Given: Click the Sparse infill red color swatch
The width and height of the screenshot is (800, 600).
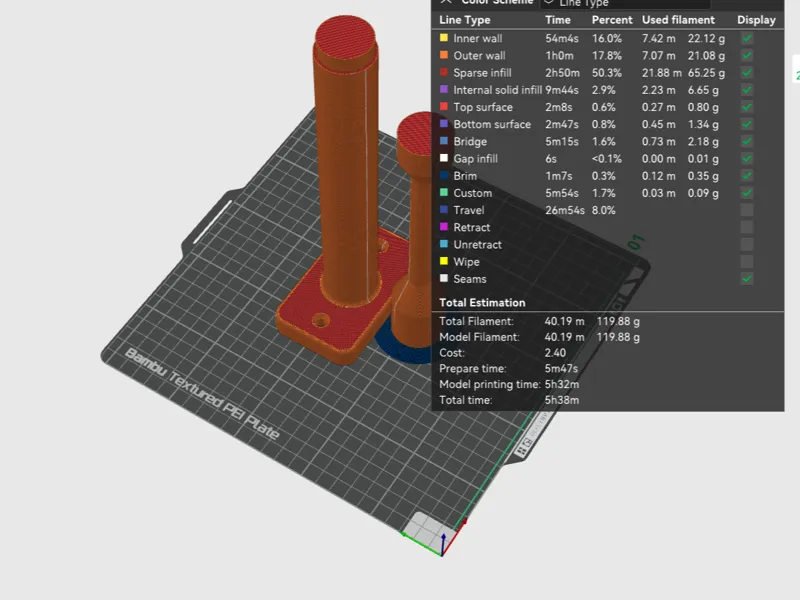Looking at the screenshot, I should pyautogui.click(x=444, y=72).
